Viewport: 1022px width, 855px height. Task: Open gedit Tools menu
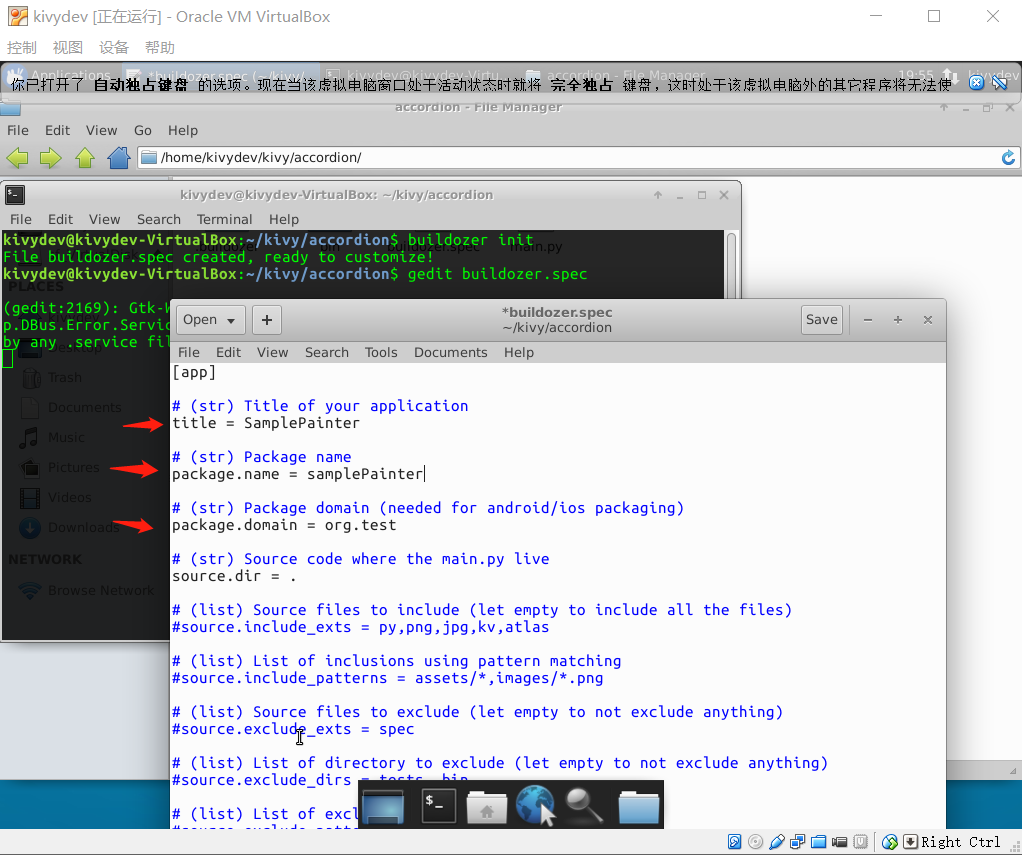[x=381, y=353]
